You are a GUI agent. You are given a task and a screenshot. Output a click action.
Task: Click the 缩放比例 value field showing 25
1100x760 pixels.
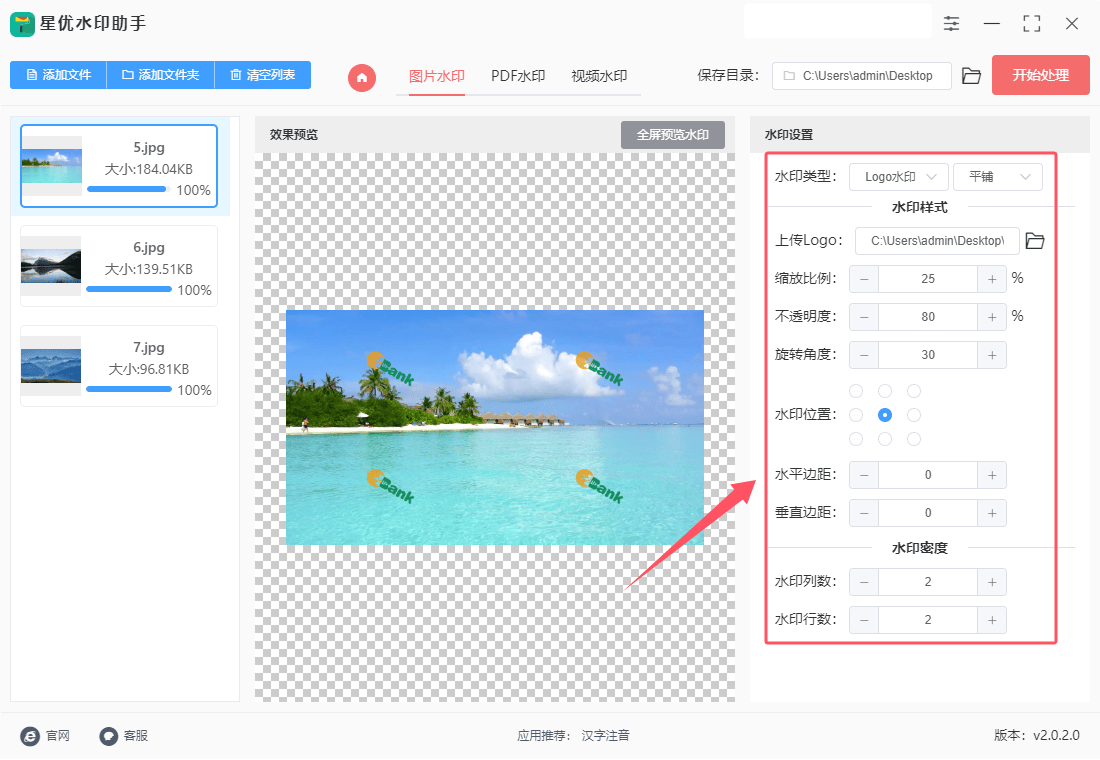(927, 279)
